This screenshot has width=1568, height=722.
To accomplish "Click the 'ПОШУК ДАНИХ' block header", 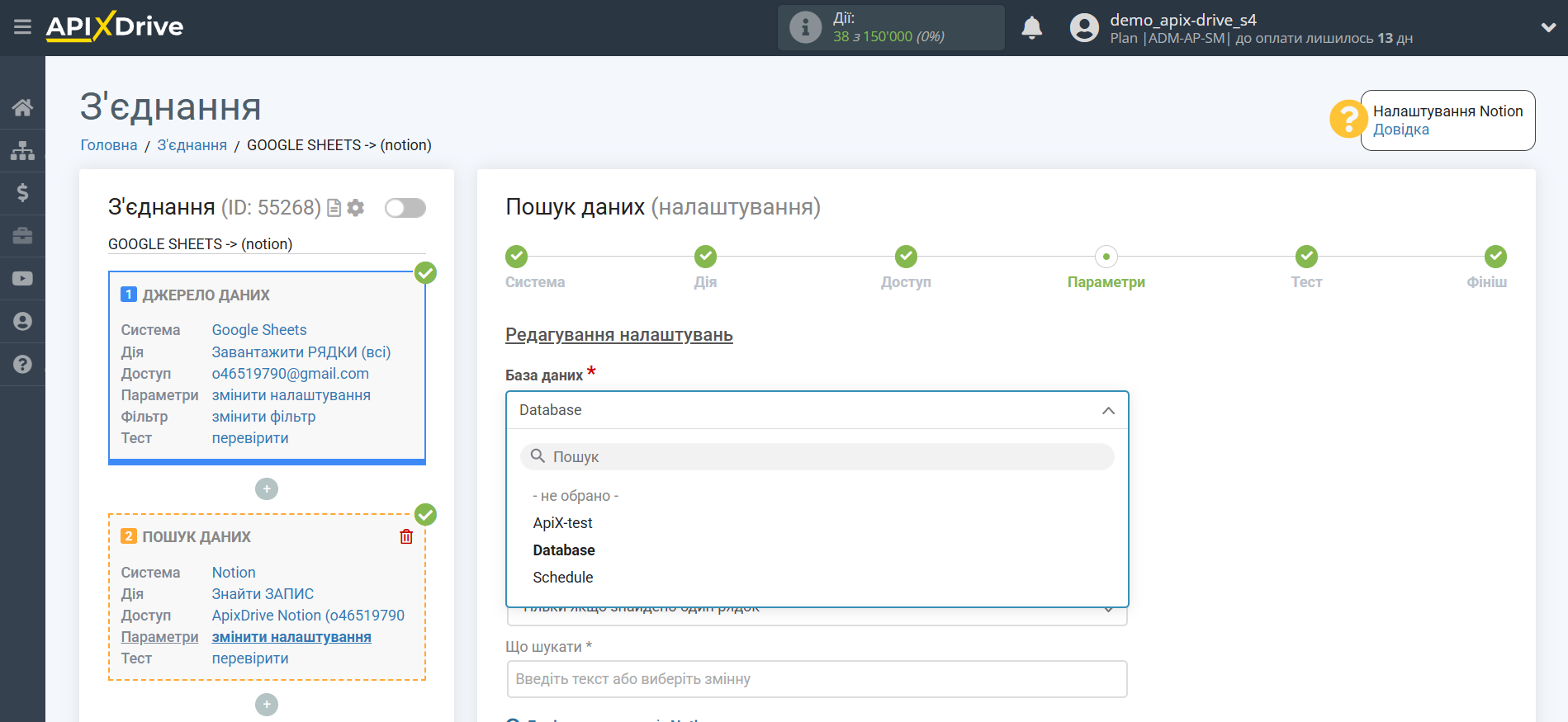I will click(x=197, y=537).
